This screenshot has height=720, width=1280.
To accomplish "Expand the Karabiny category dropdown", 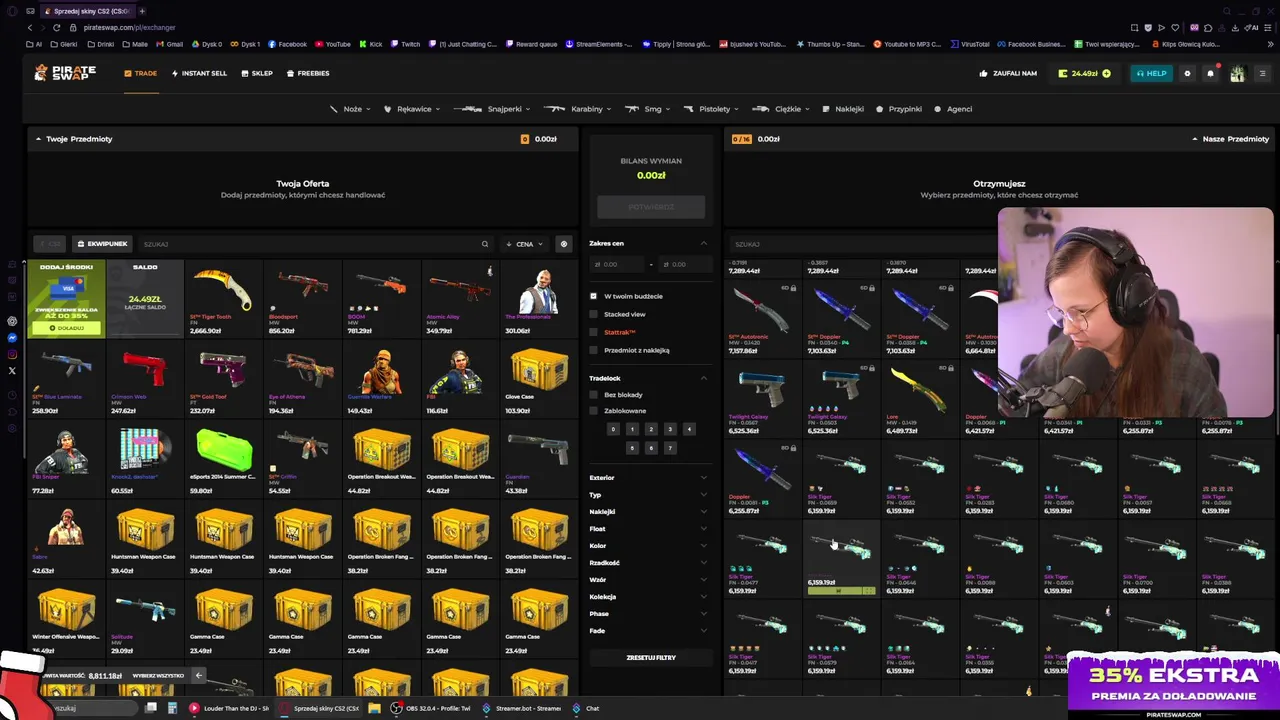I will click(x=577, y=109).
